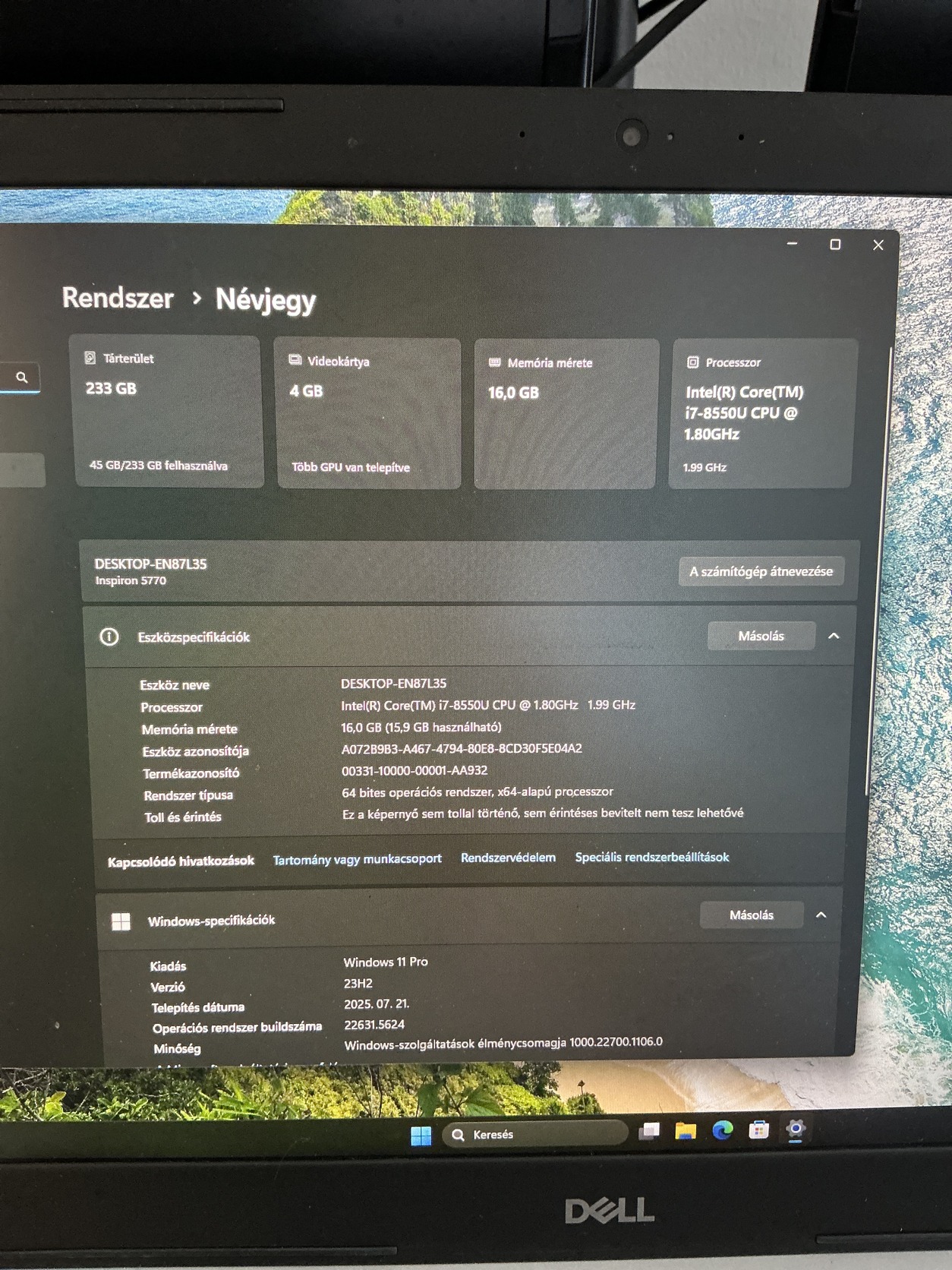Launch Microsoft Edge from the taskbar

click(722, 1130)
